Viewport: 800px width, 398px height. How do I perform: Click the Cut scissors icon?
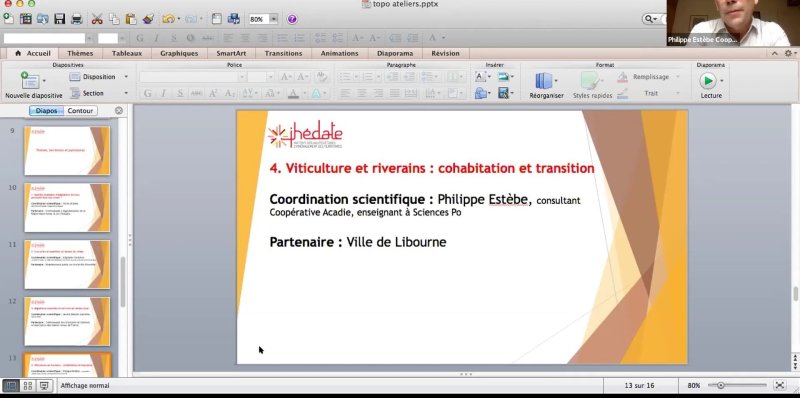97,19
